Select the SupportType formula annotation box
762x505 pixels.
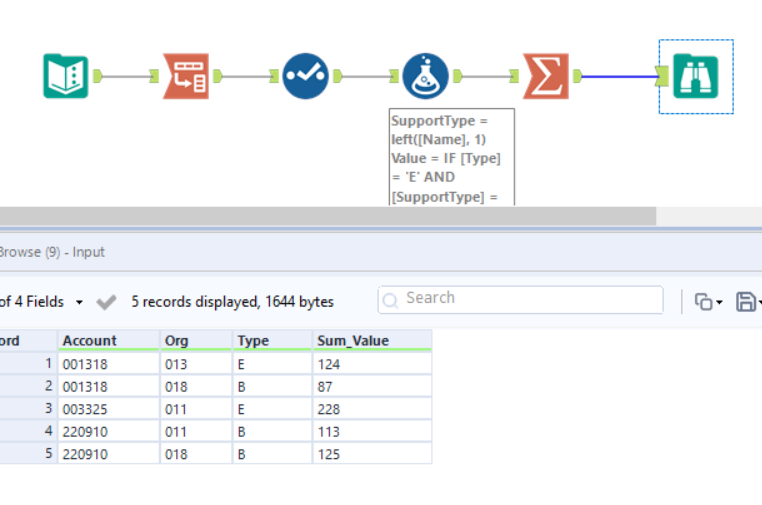(452, 156)
